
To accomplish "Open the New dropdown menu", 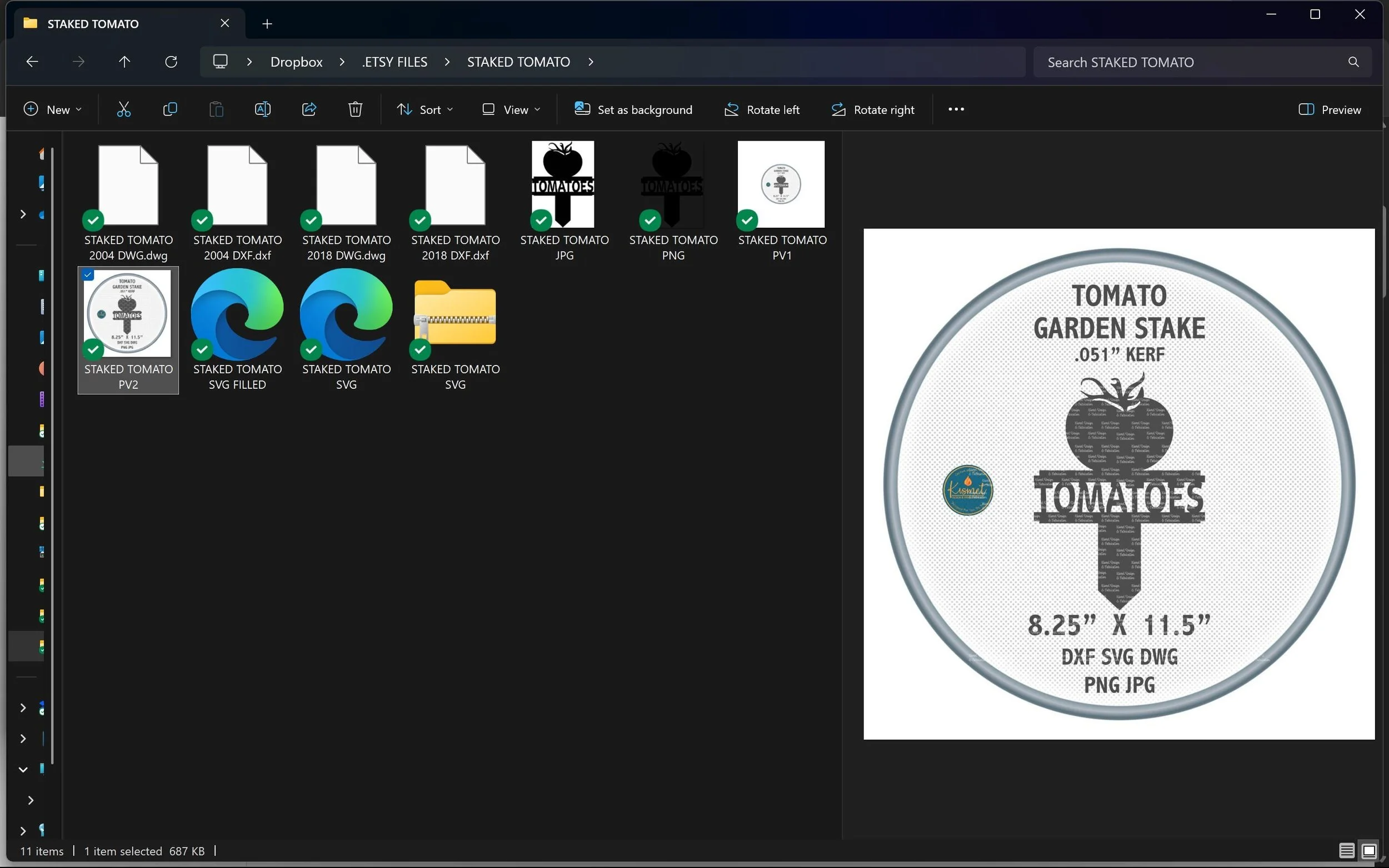I will click(x=52, y=109).
